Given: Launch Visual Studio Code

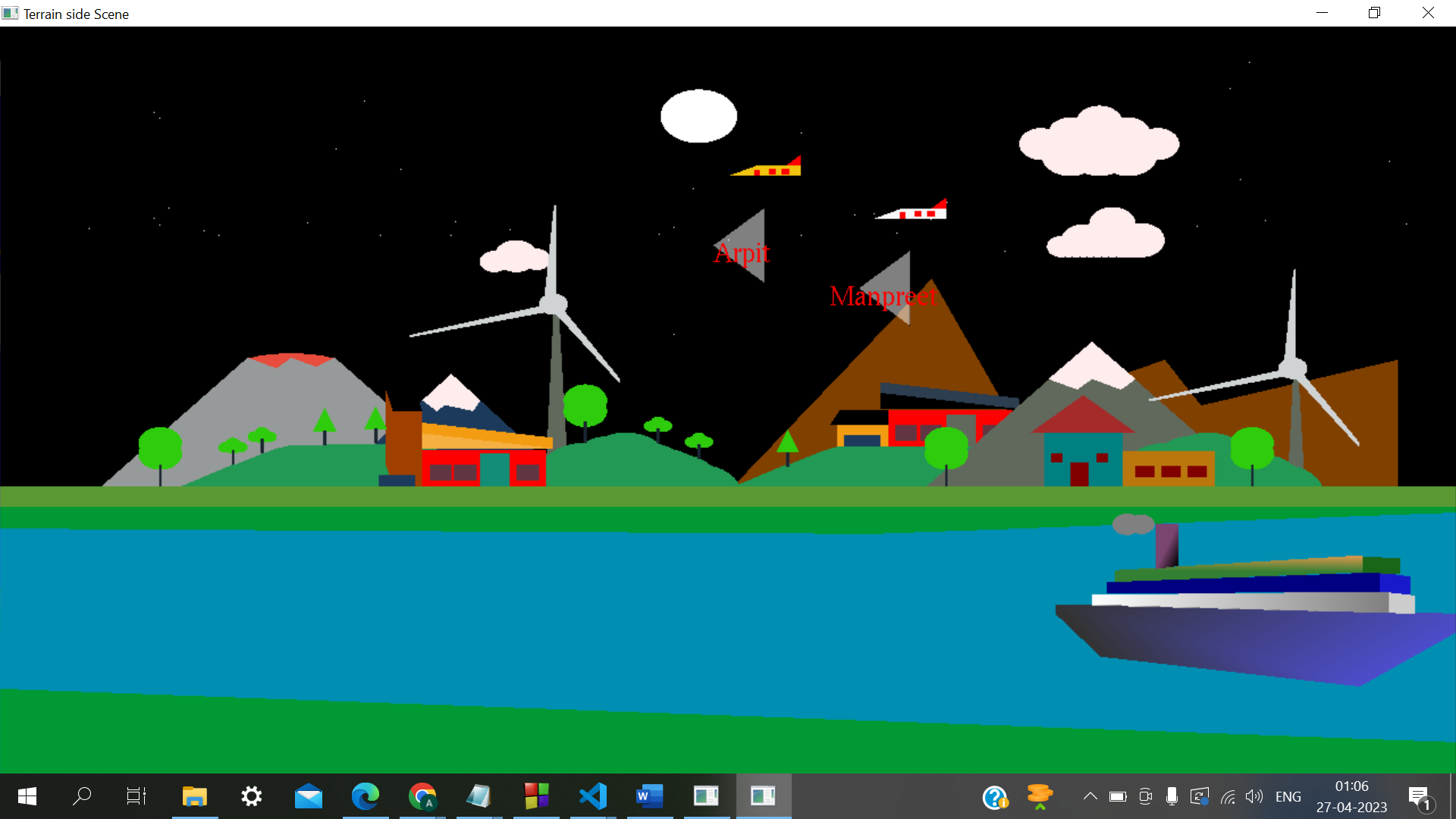Looking at the screenshot, I should tap(592, 796).
